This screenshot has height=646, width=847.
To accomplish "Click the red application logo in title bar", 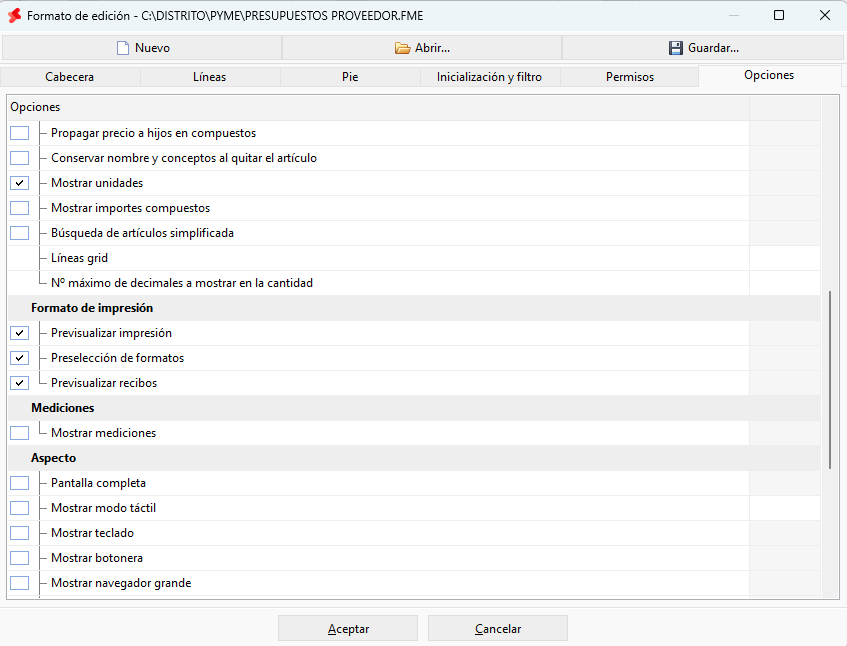I will point(15,16).
